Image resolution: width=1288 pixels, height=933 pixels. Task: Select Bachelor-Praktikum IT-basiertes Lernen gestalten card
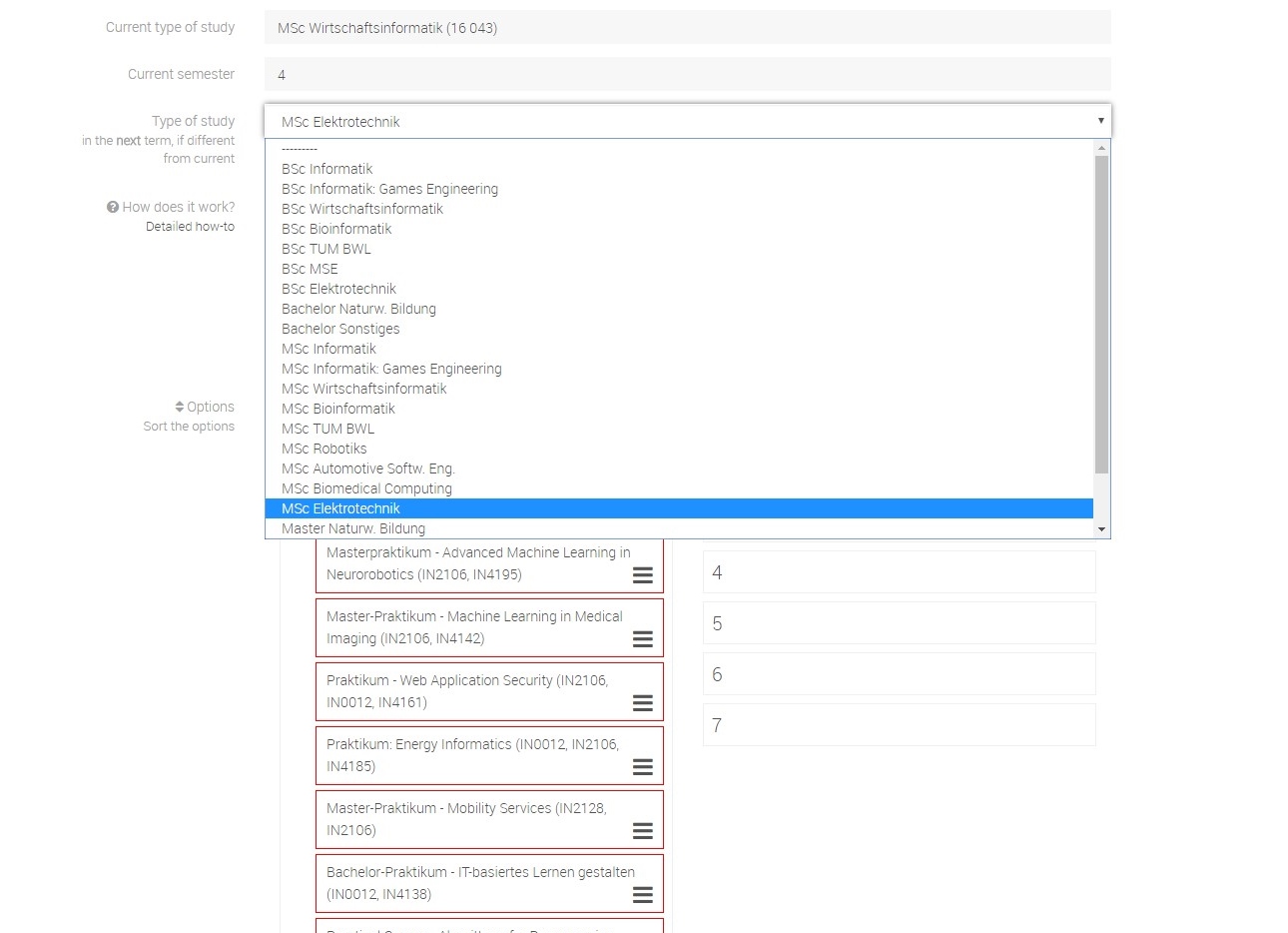click(x=489, y=884)
